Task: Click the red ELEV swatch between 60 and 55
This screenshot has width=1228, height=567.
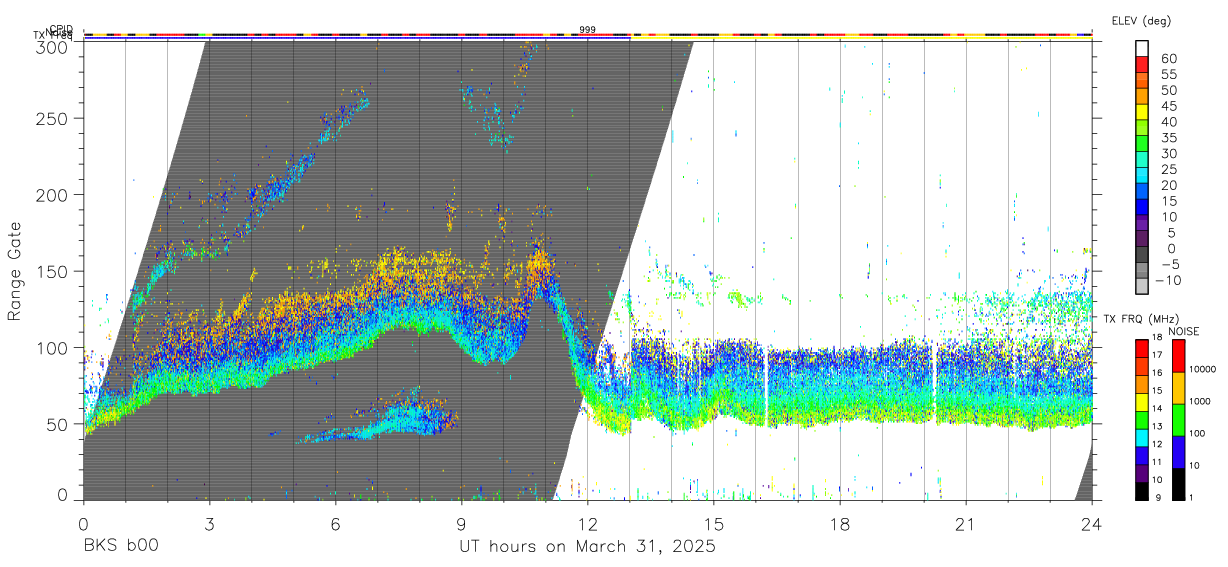Action: click(x=1142, y=64)
